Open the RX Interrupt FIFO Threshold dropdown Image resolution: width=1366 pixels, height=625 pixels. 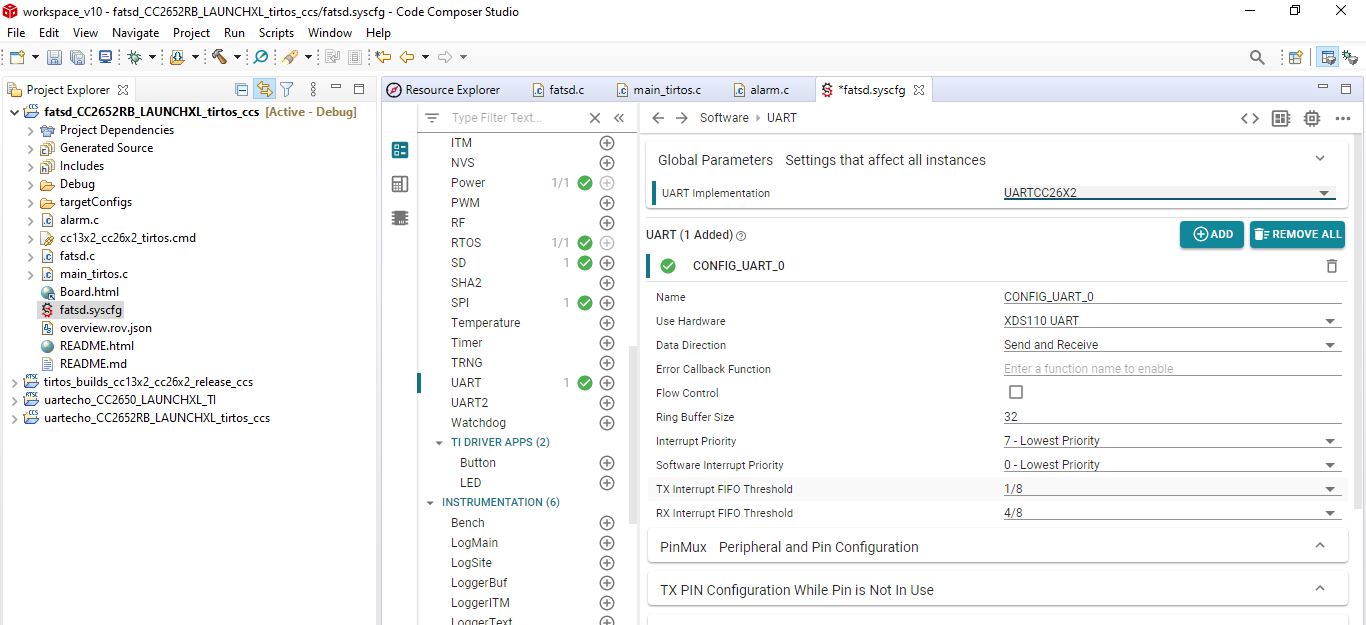pos(1172,513)
